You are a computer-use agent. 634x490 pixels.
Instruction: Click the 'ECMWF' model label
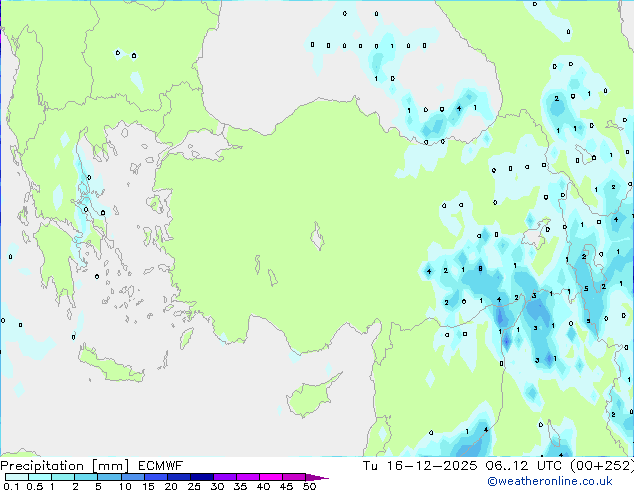[161, 466]
